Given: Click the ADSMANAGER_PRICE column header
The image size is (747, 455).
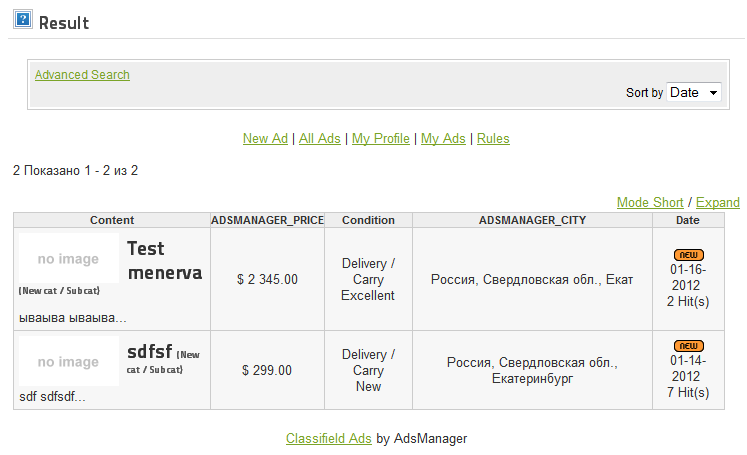Looking at the screenshot, I should point(268,220).
